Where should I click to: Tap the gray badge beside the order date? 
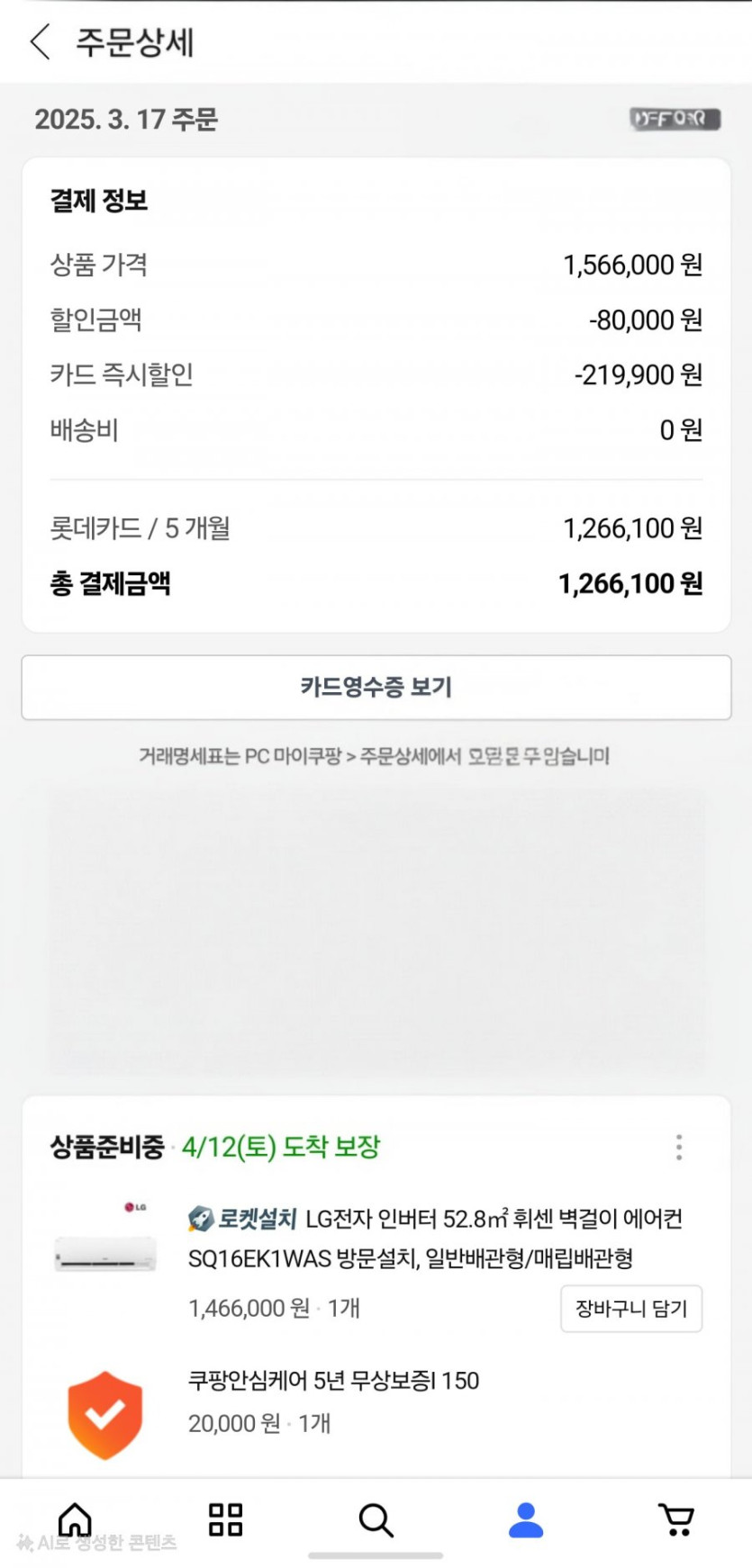point(675,119)
